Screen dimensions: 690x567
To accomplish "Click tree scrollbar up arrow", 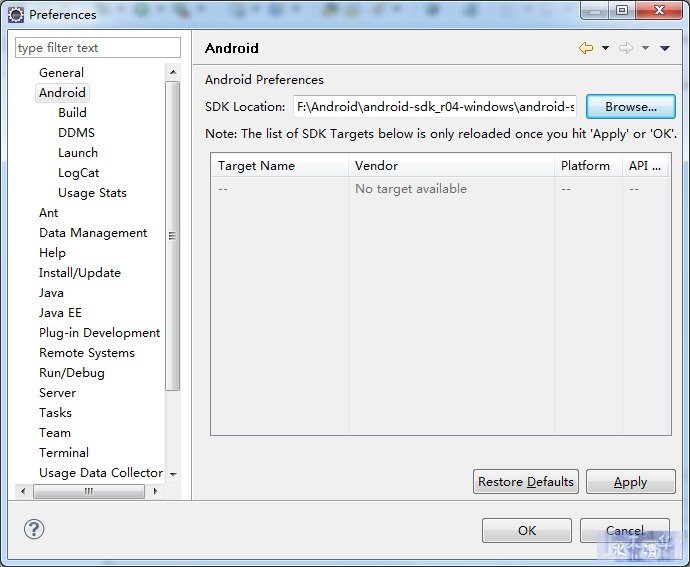I will 173,72.
